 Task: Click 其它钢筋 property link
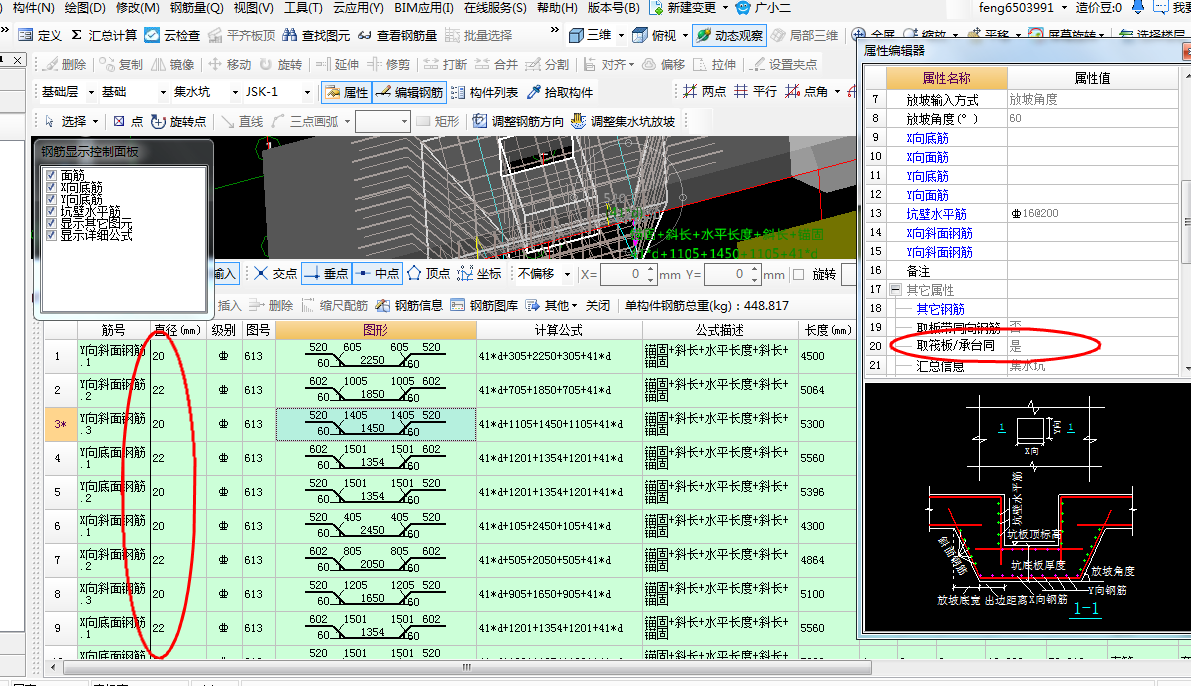[x=940, y=308]
